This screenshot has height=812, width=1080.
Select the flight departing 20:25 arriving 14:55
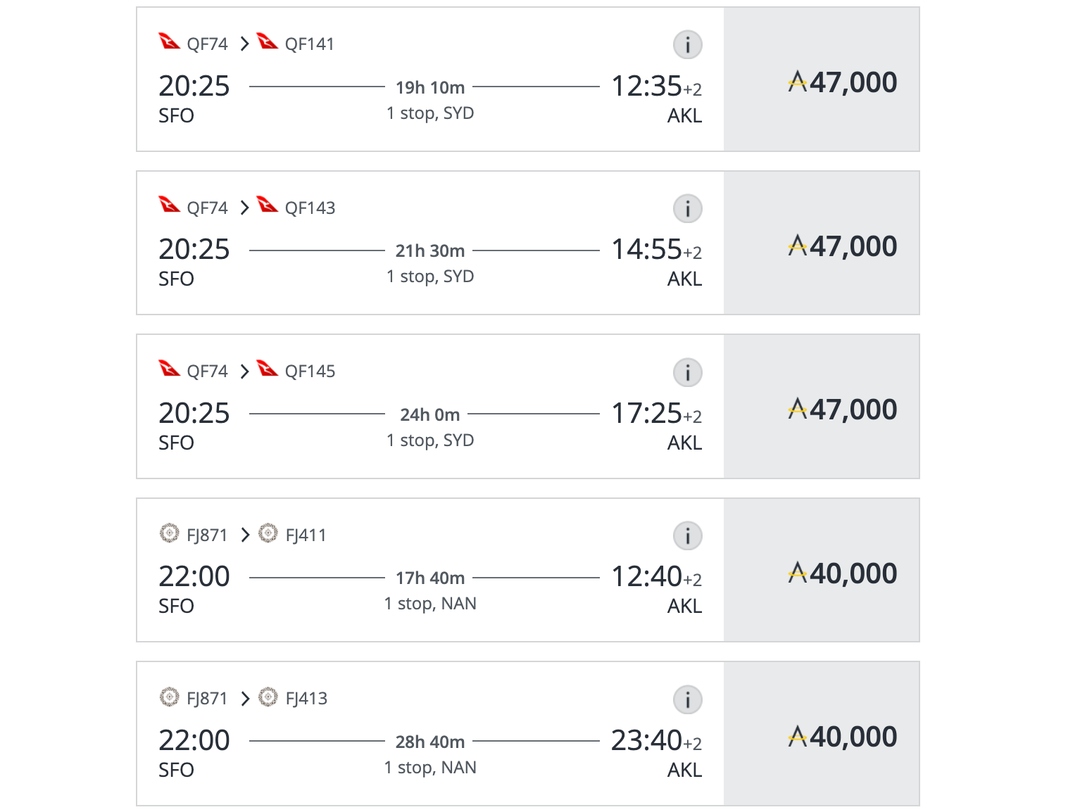tap(430, 243)
